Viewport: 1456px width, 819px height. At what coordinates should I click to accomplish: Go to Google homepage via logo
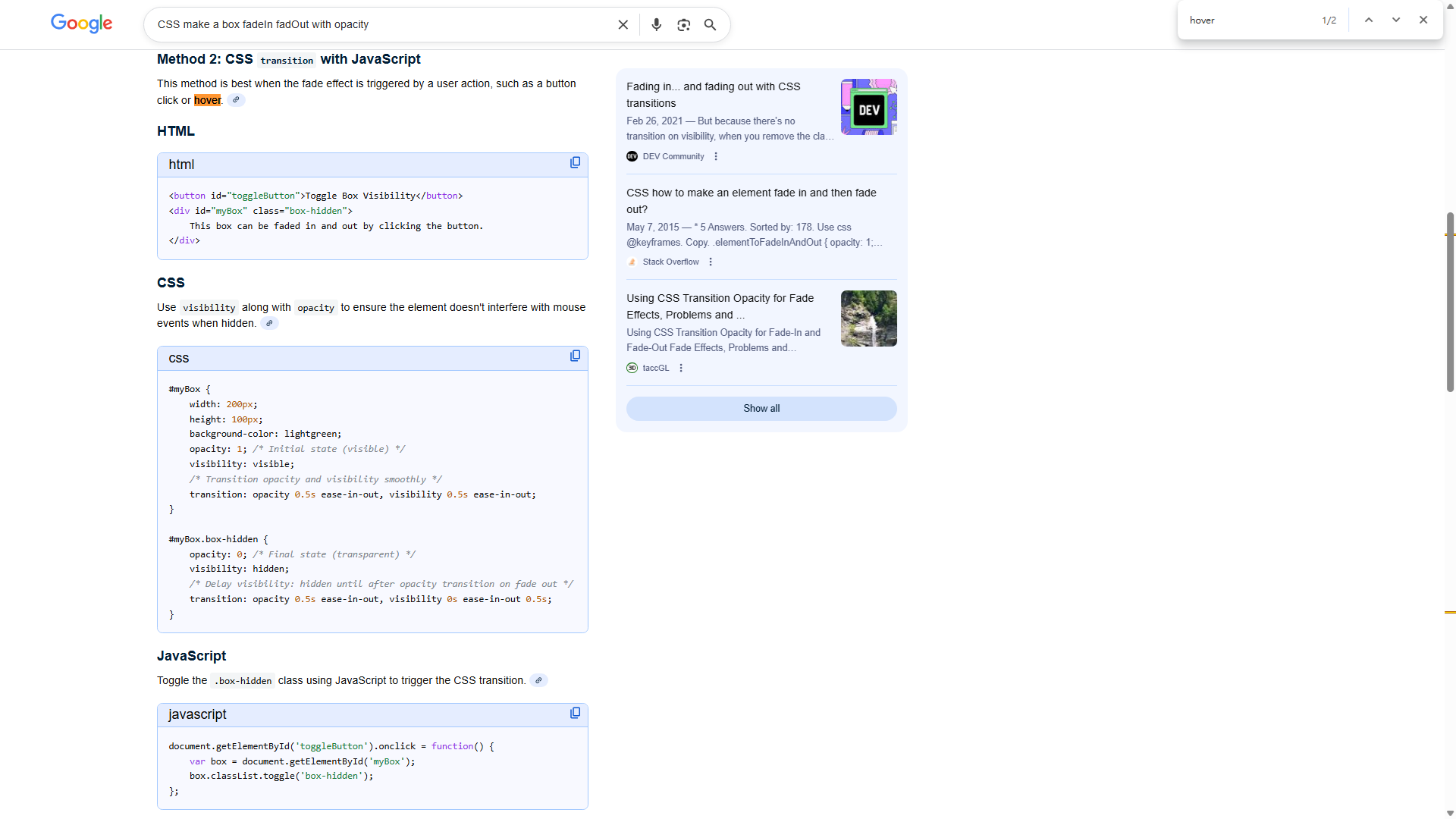pyautogui.click(x=82, y=24)
